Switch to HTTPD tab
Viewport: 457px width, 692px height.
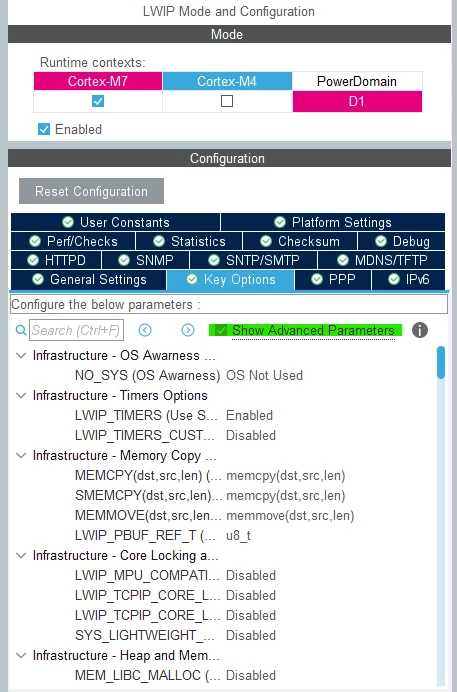coord(56,260)
